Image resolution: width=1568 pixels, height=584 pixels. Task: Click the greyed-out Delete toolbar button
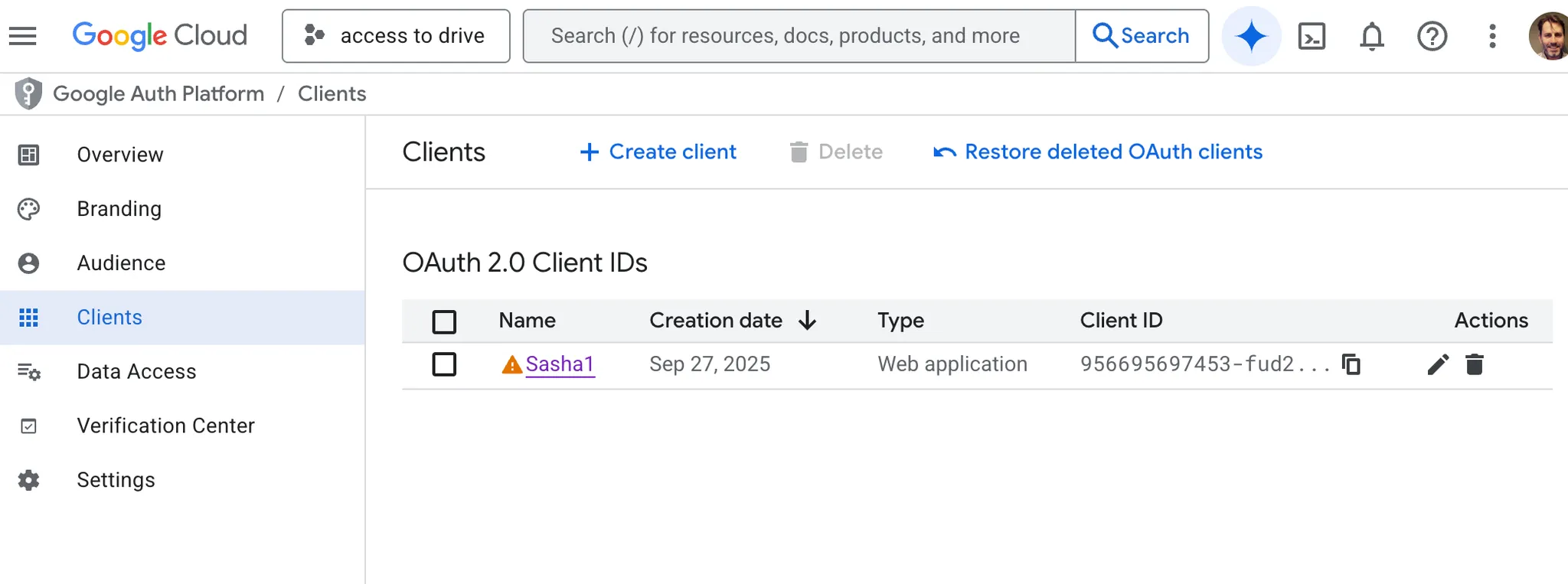coord(836,152)
